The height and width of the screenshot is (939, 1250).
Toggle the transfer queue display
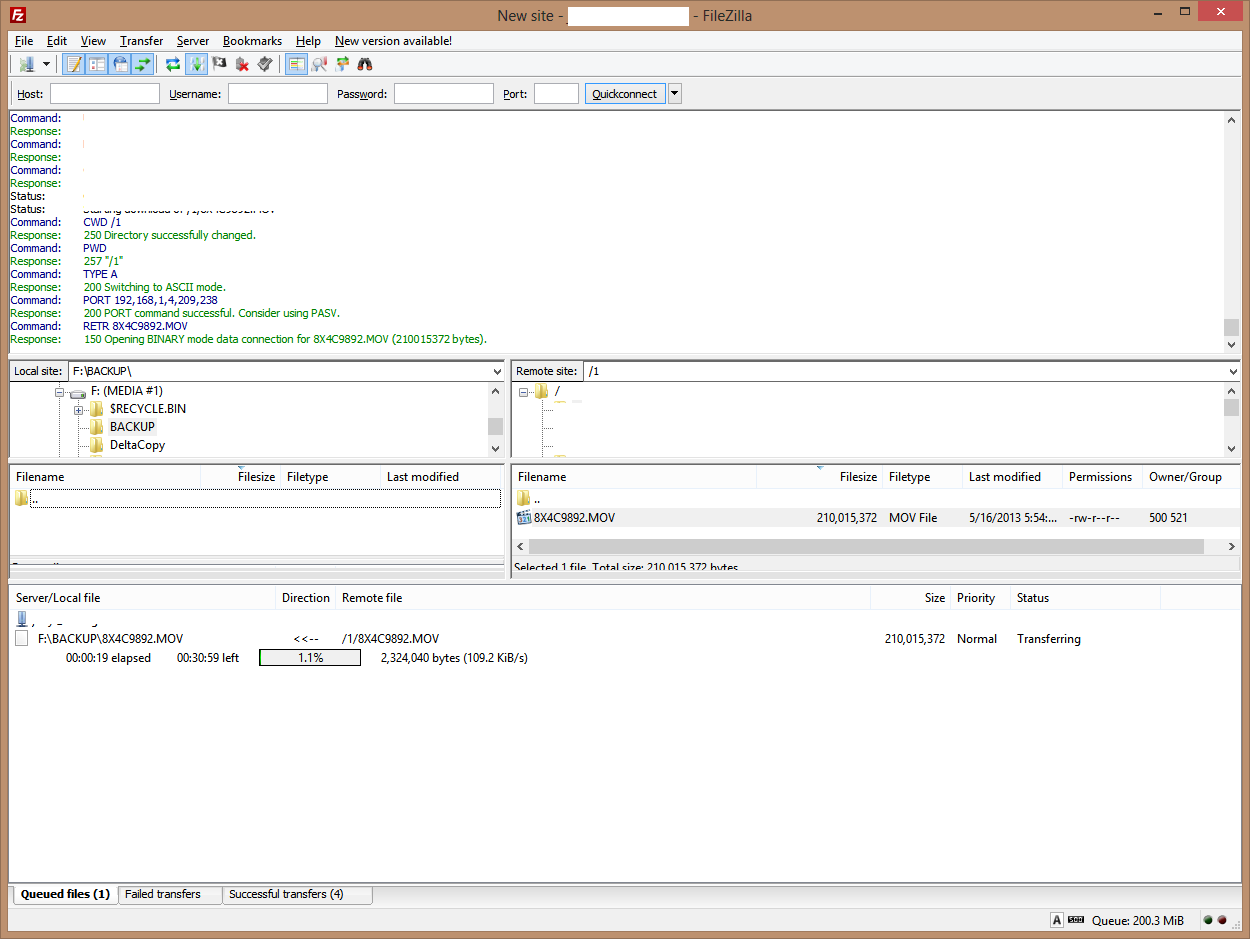[142, 64]
